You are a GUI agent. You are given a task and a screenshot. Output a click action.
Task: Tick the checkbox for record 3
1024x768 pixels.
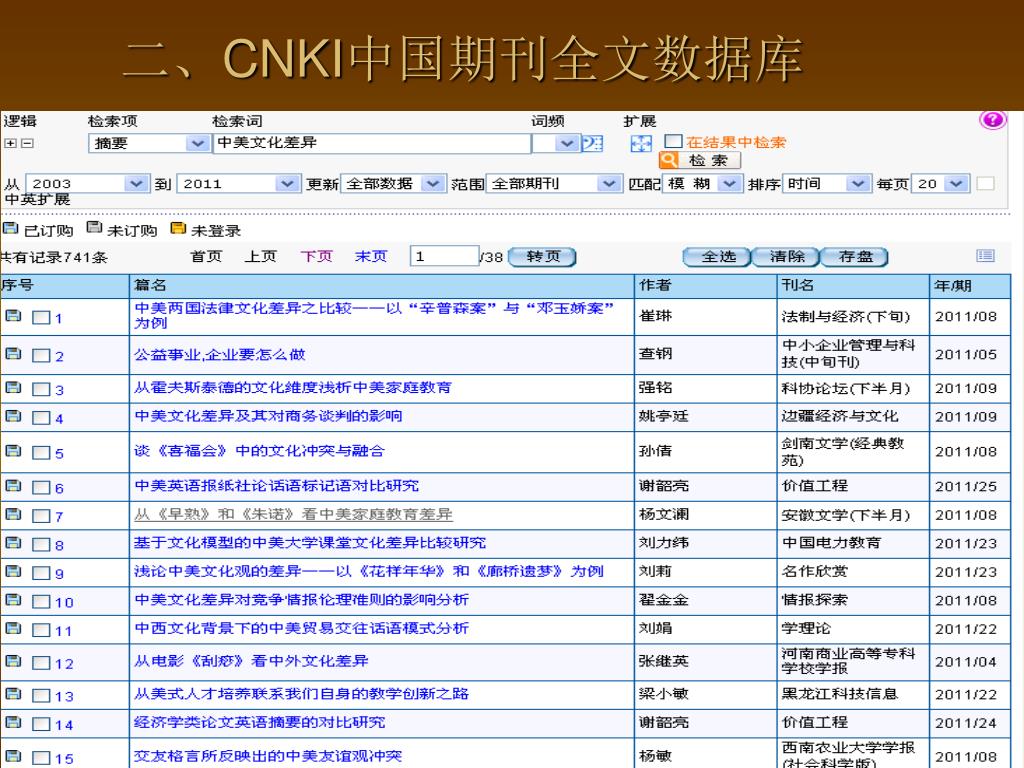(41, 390)
